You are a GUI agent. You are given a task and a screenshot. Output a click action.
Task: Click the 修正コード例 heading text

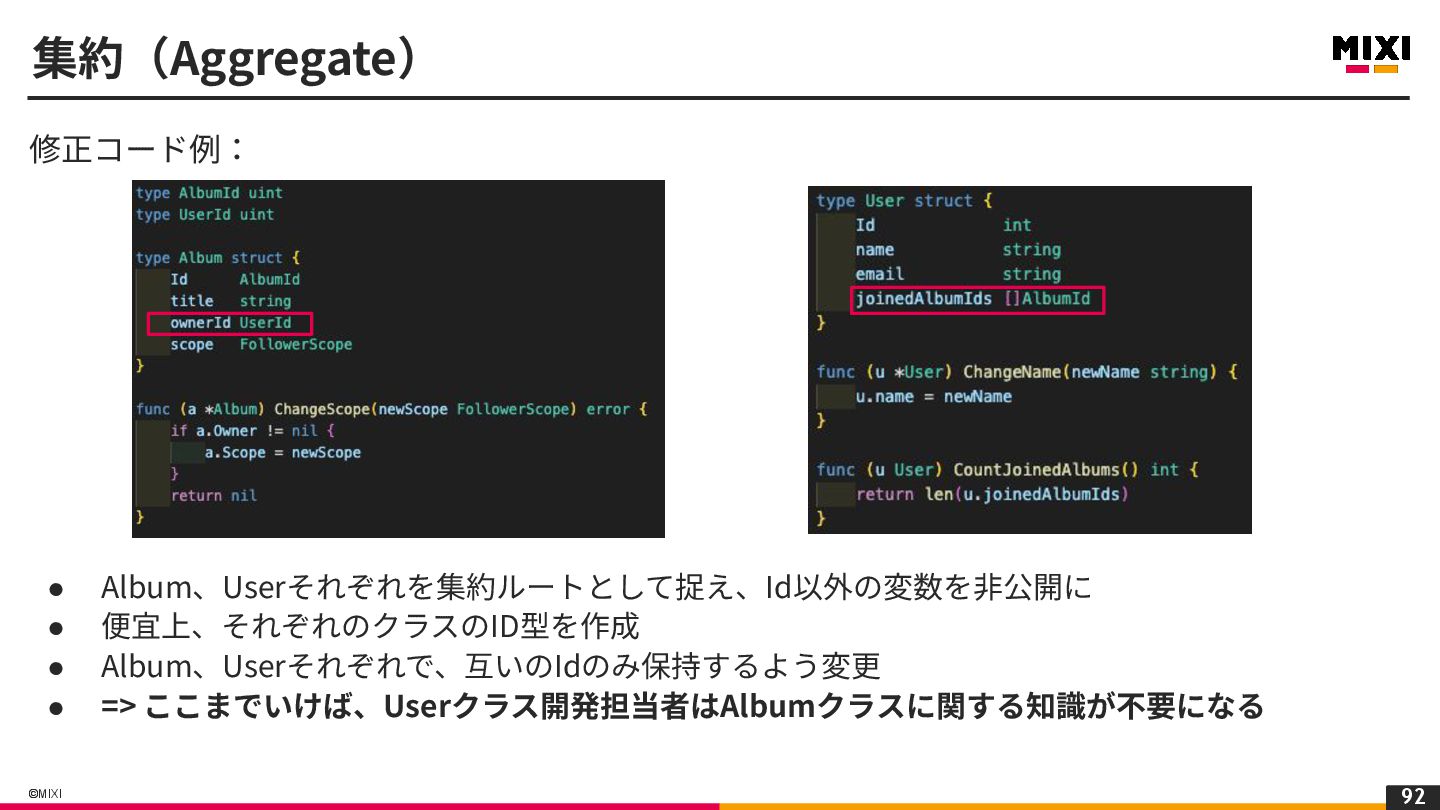tap(138, 150)
